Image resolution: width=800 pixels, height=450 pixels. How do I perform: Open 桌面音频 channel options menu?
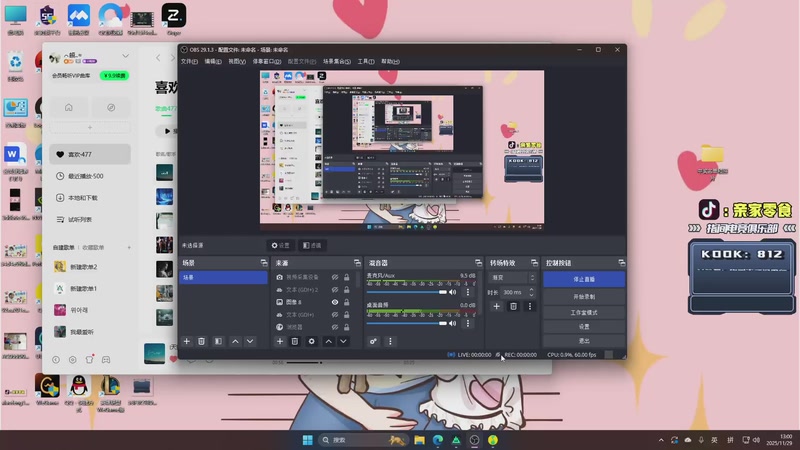point(468,323)
